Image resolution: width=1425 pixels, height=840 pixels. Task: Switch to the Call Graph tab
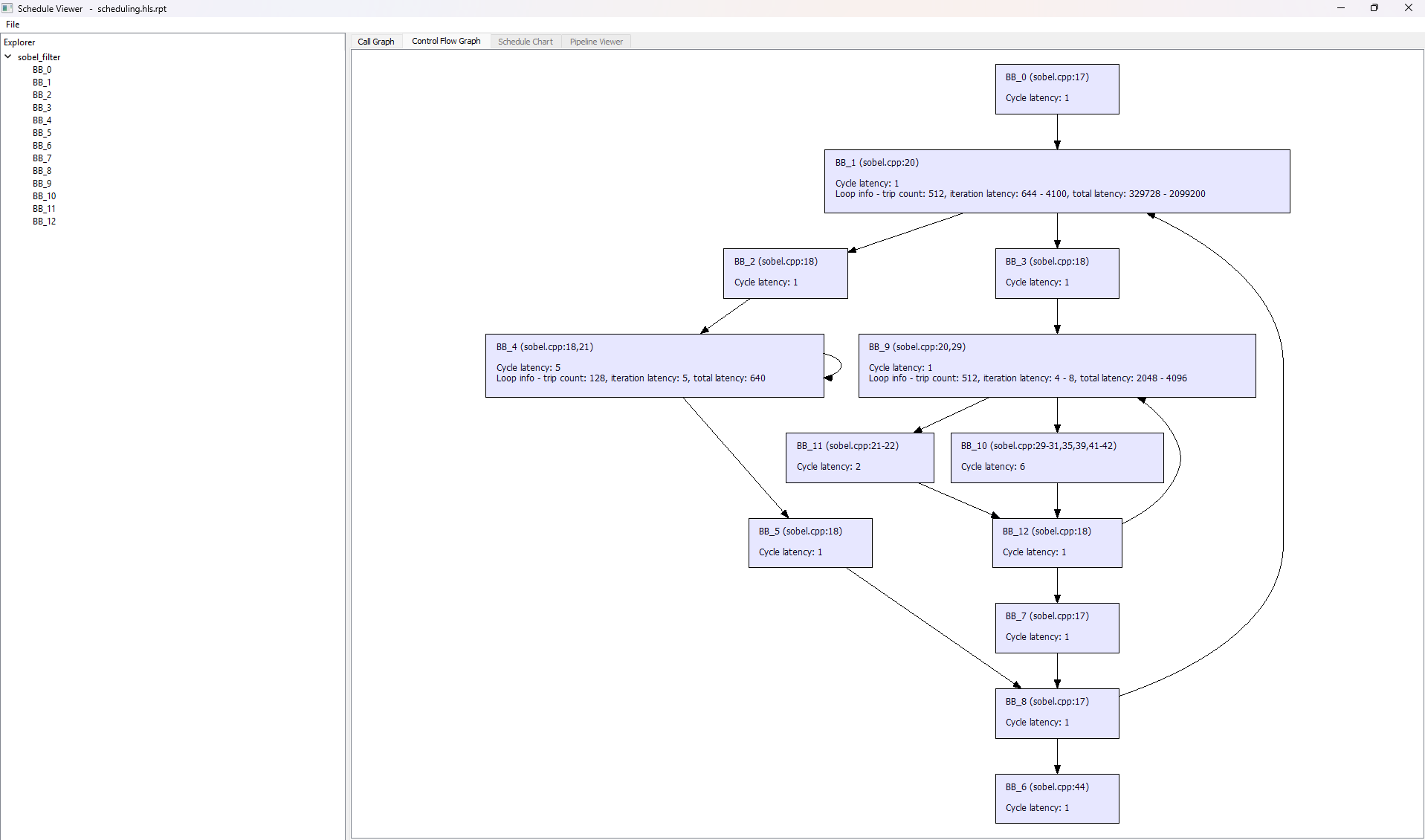click(376, 42)
